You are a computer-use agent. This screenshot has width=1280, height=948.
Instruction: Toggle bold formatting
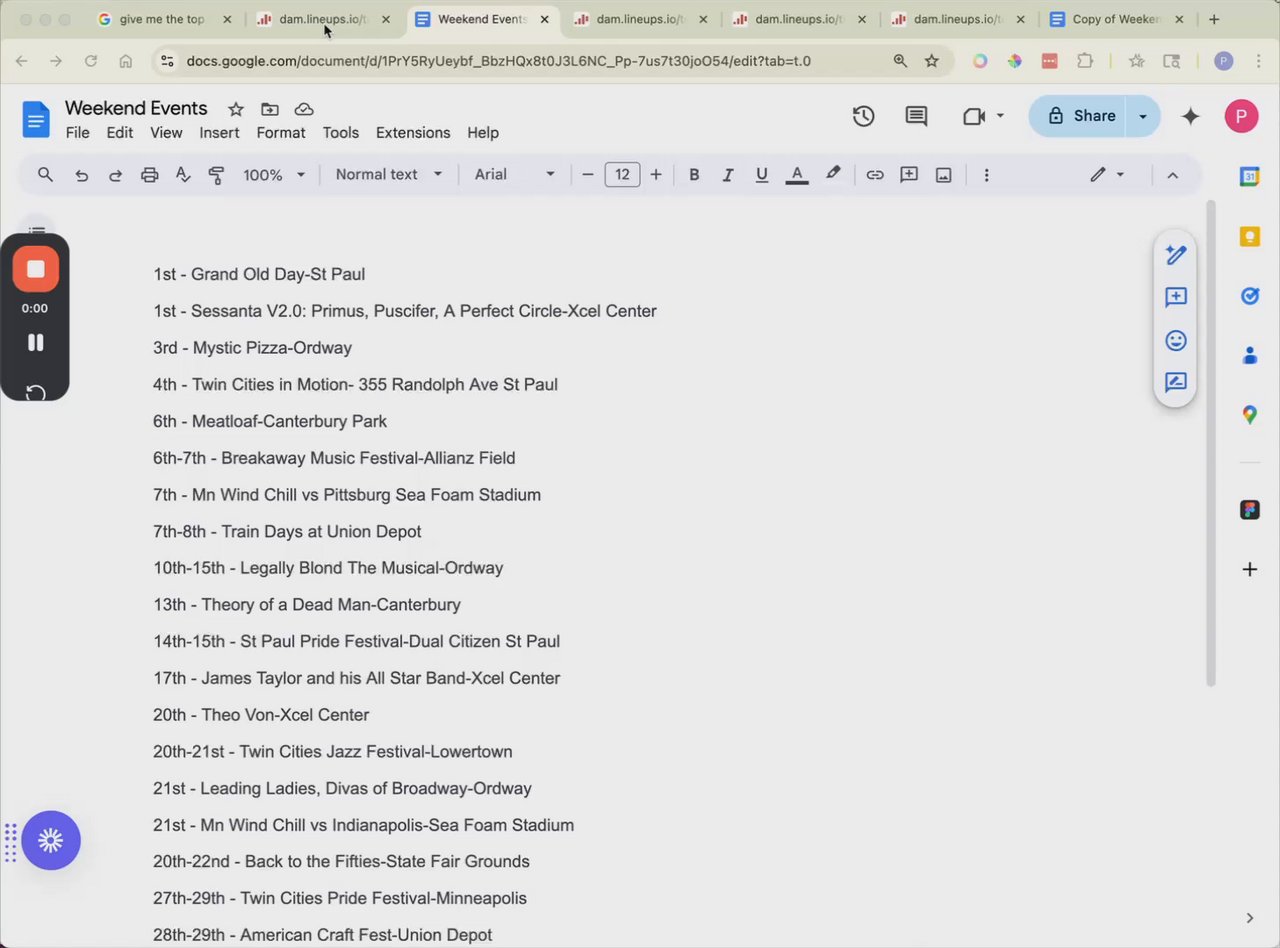coord(694,175)
